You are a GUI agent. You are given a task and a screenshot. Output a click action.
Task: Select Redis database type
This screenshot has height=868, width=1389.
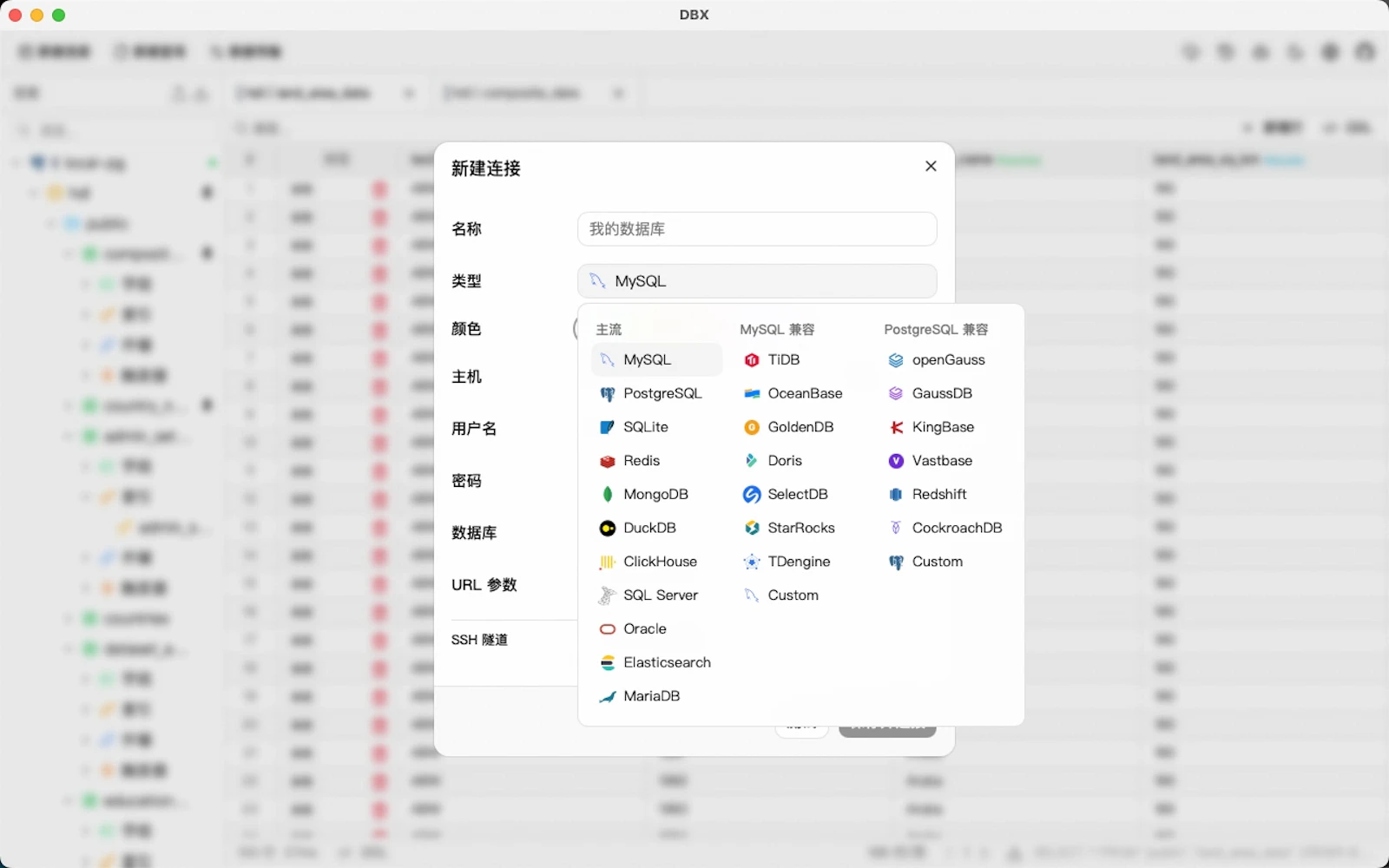click(x=656, y=461)
